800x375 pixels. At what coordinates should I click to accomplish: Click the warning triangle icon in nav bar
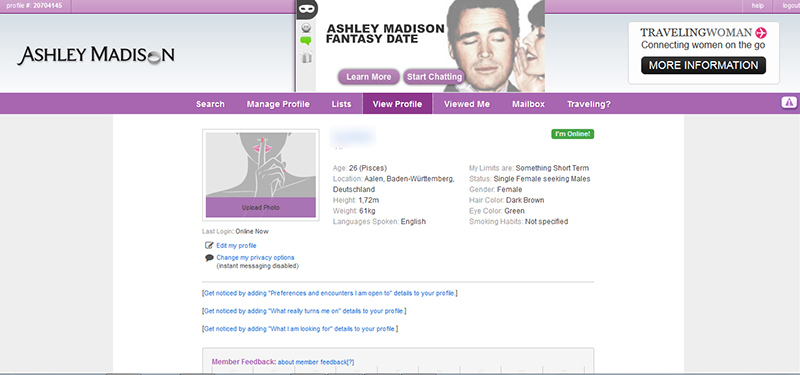pyautogui.click(x=789, y=103)
